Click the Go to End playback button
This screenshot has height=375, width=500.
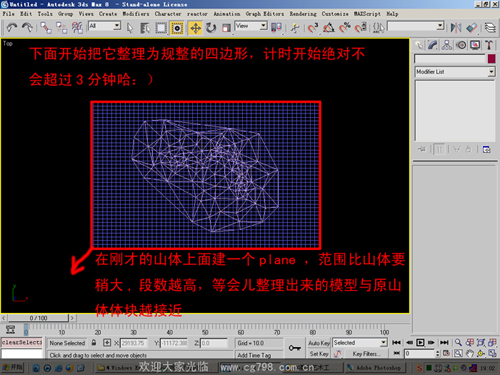tap(444, 342)
